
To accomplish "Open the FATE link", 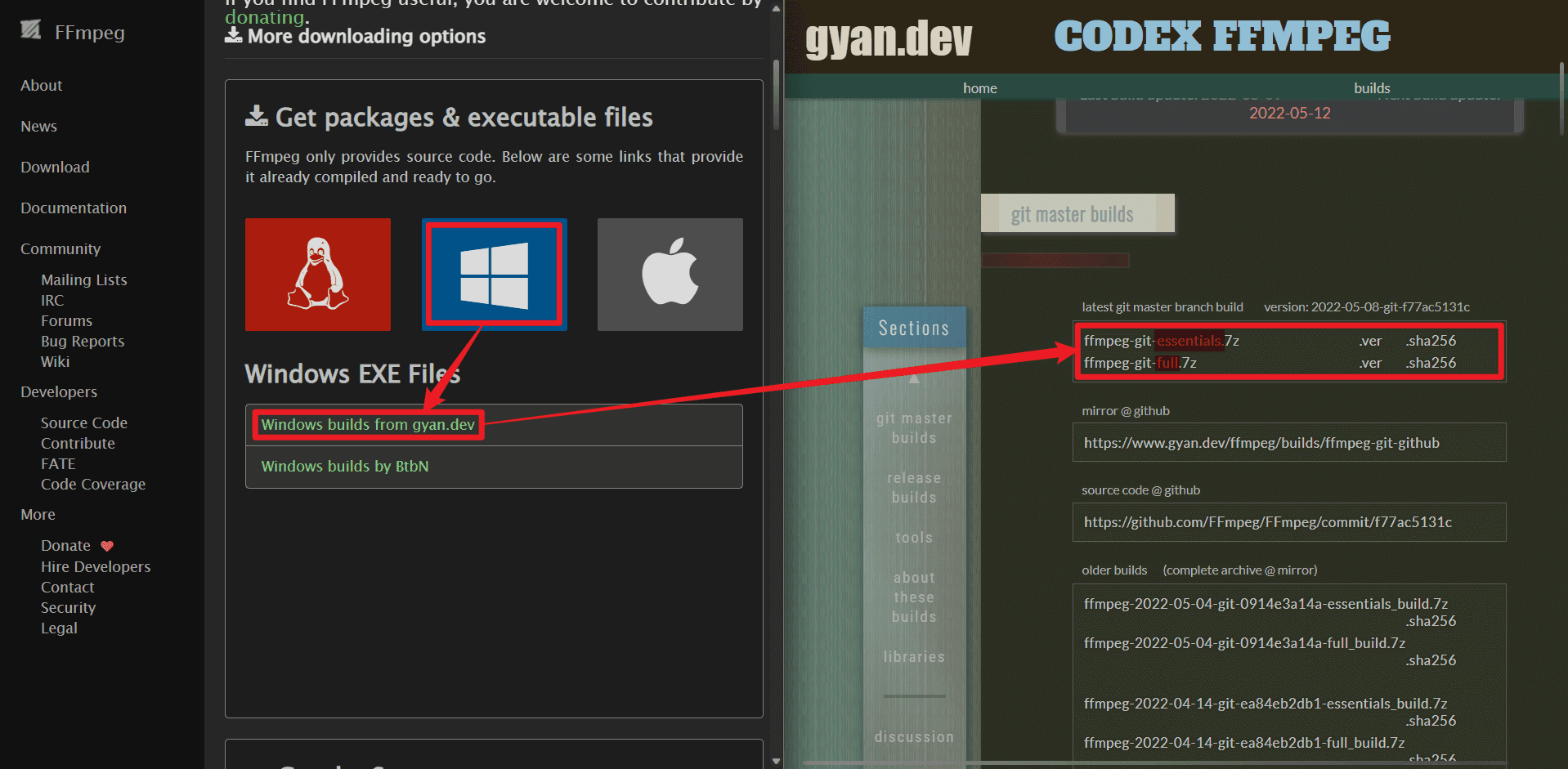I will [58, 464].
